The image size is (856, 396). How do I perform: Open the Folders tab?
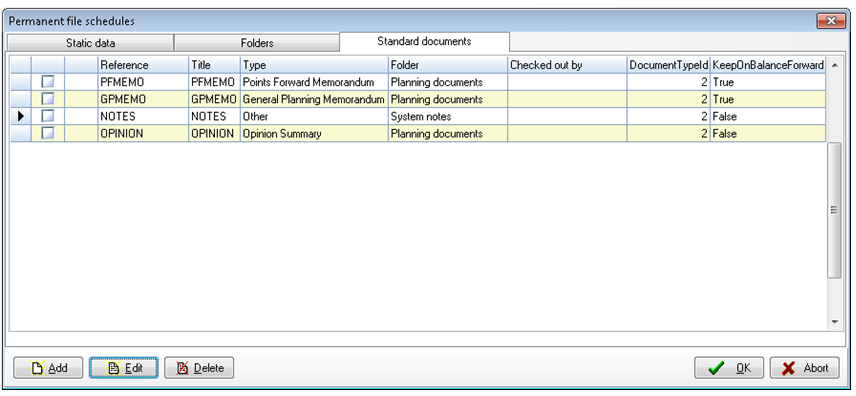257,43
